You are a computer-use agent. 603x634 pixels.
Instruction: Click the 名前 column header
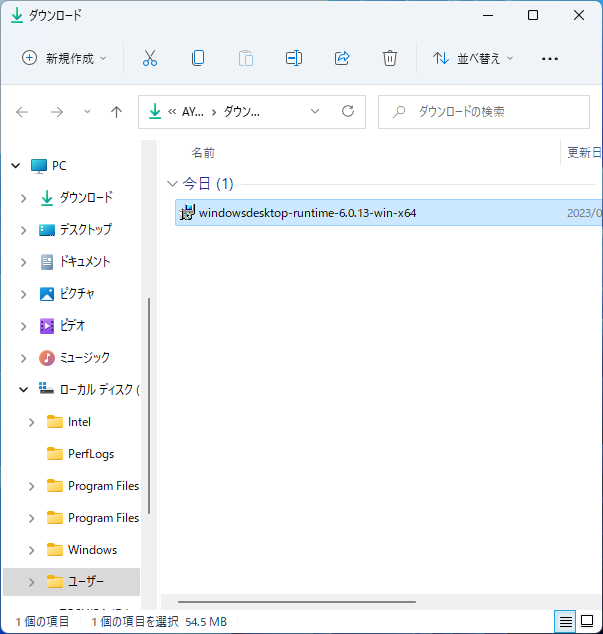coord(203,153)
